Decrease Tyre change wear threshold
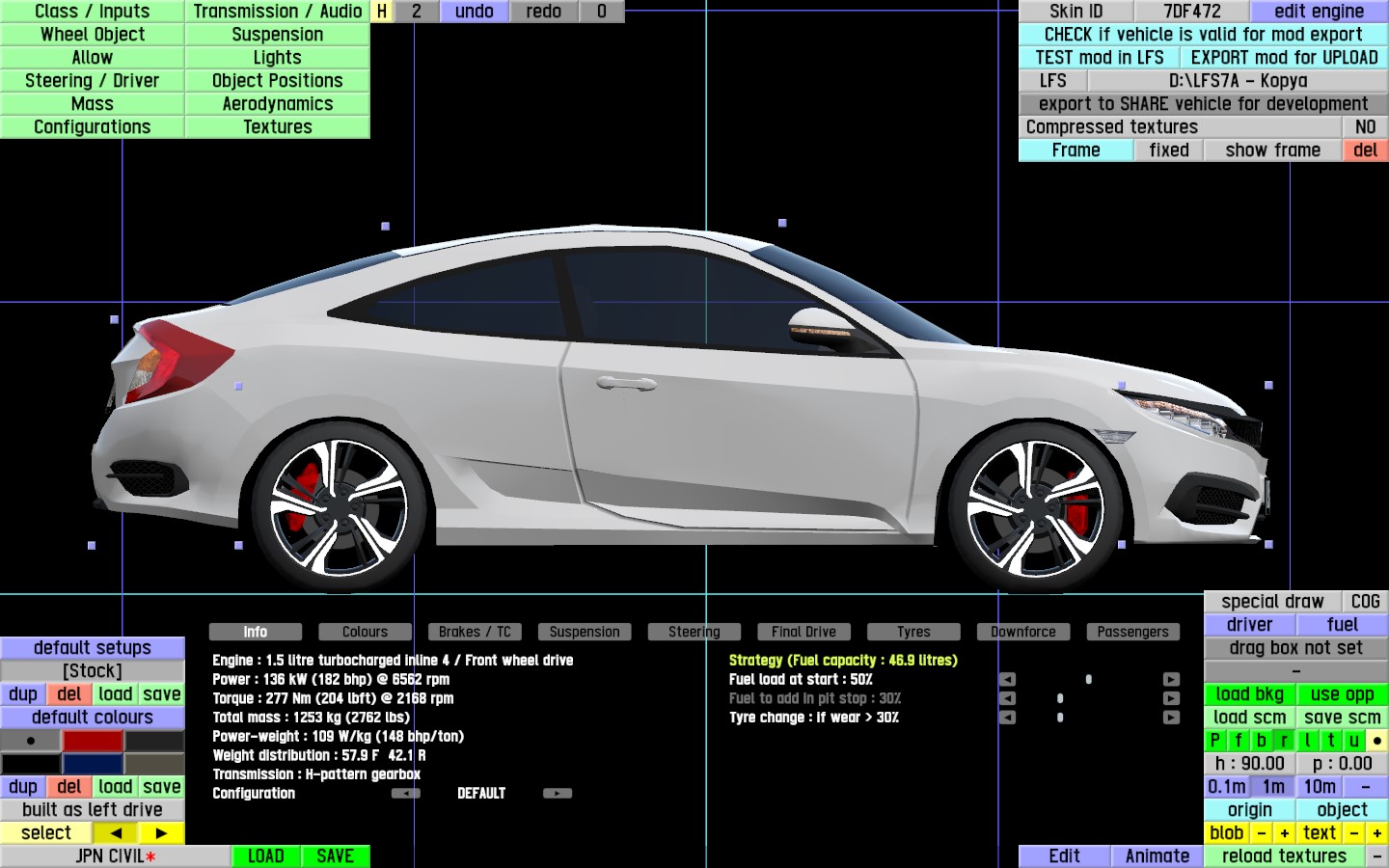The width and height of the screenshot is (1389, 868). point(1007,718)
